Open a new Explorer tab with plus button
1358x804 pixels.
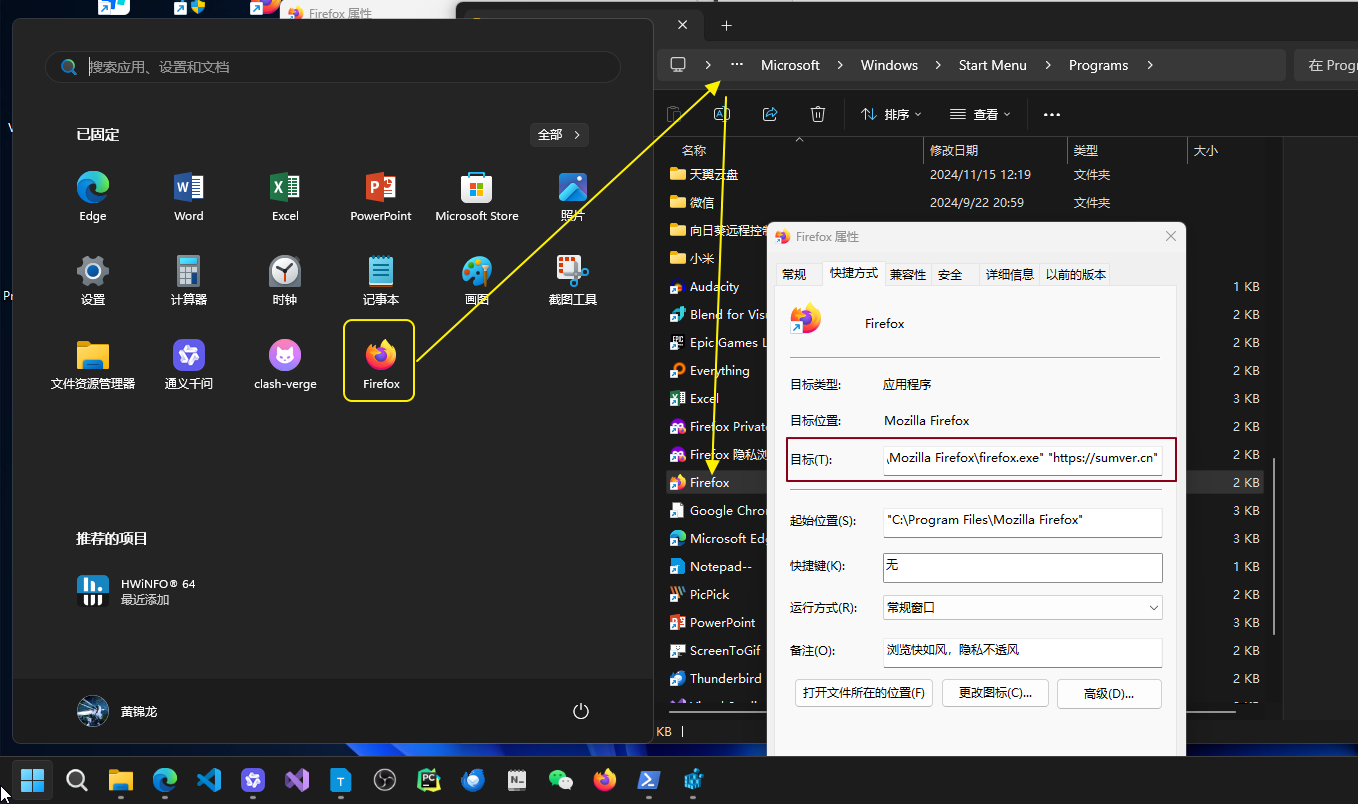[727, 25]
